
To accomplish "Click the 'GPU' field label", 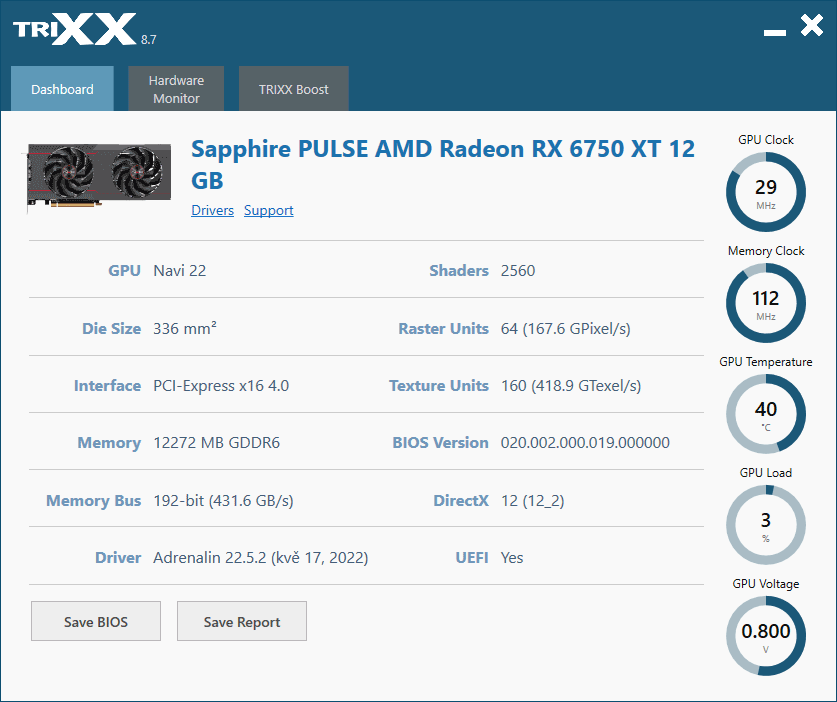I will [x=124, y=271].
